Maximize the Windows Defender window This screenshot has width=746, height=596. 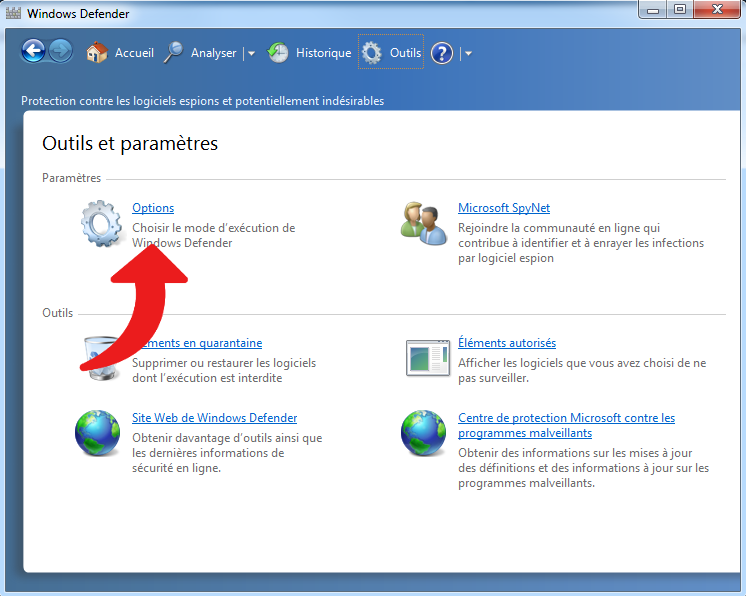(x=680, y=10)
